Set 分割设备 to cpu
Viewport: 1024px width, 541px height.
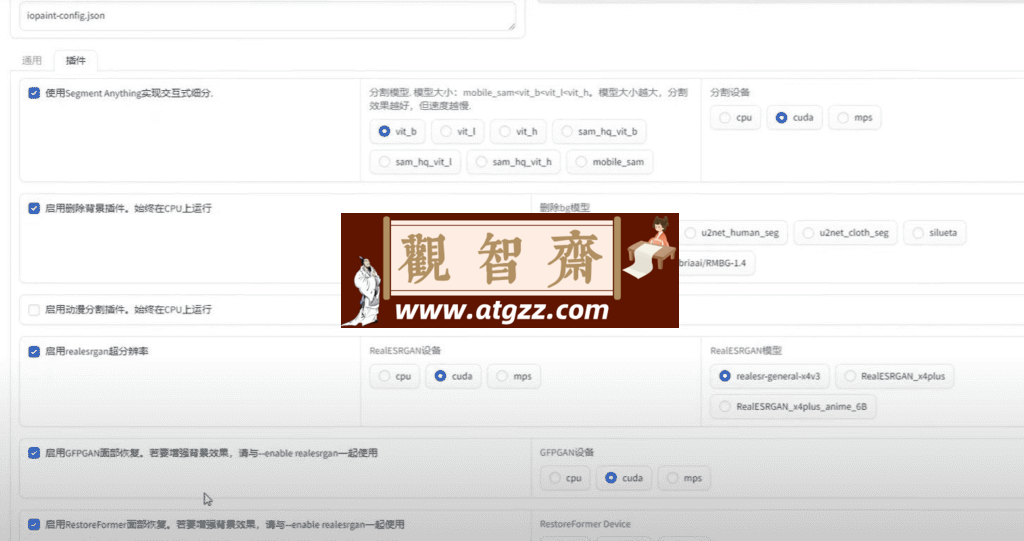pos(735,118)
